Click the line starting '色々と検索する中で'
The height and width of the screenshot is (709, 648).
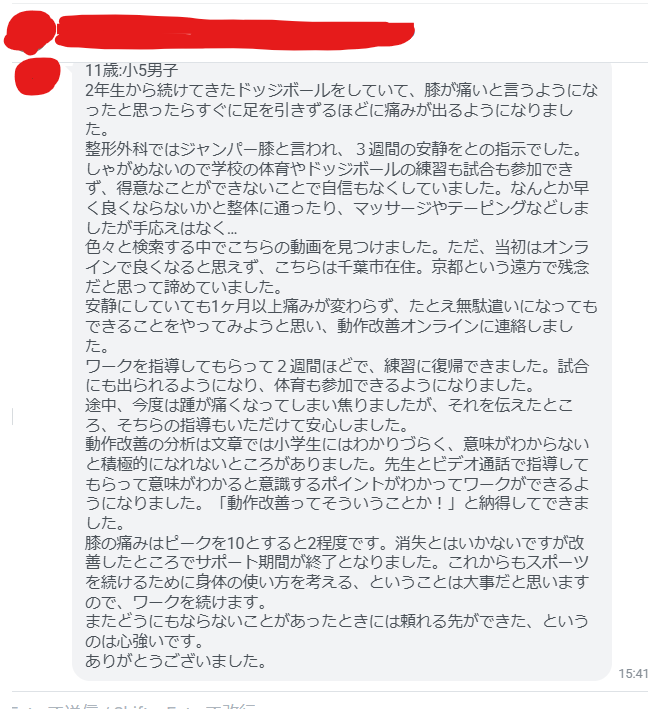(x=337, y=247)
